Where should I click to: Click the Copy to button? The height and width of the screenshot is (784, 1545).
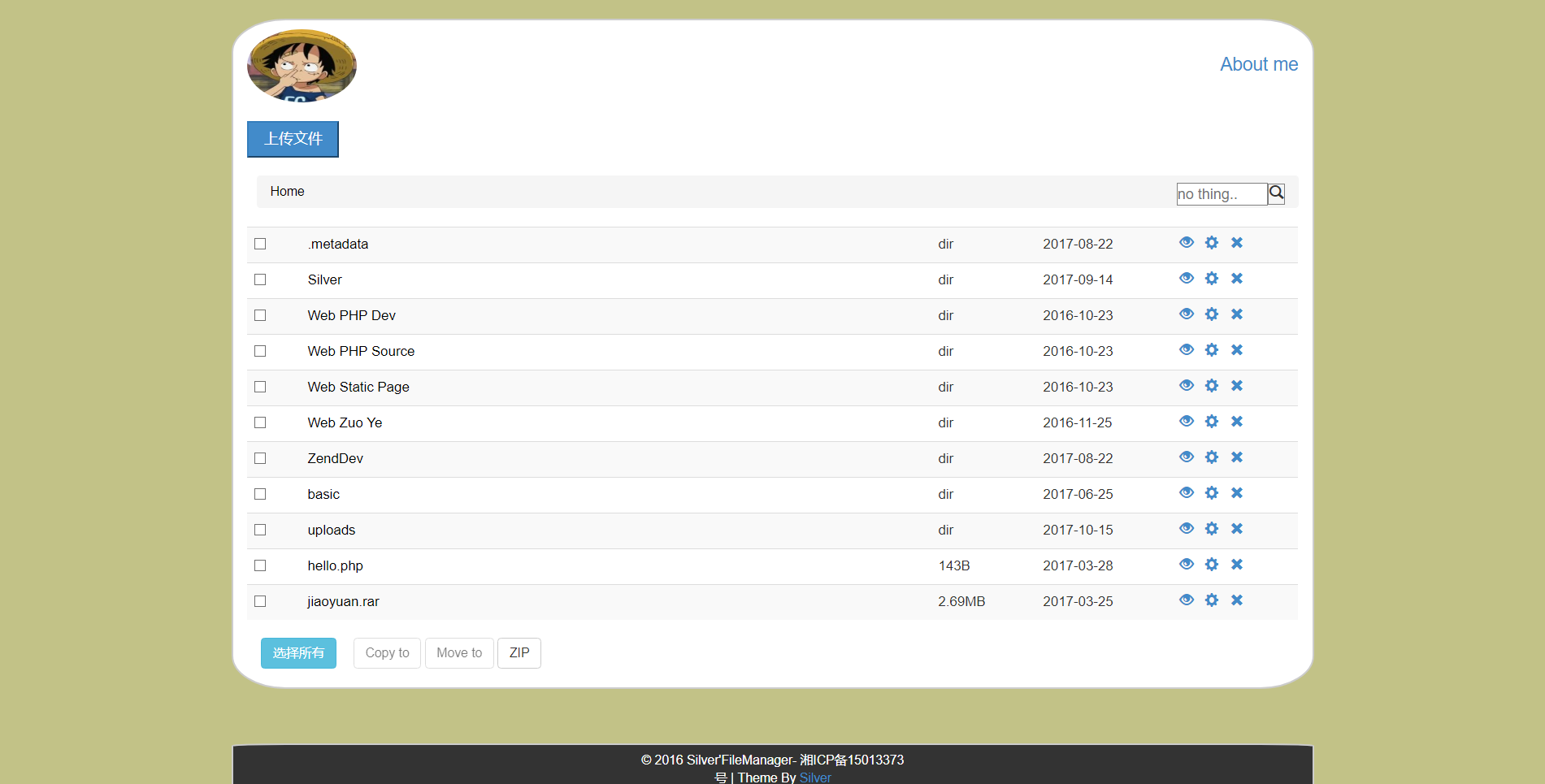coord(387,653)
